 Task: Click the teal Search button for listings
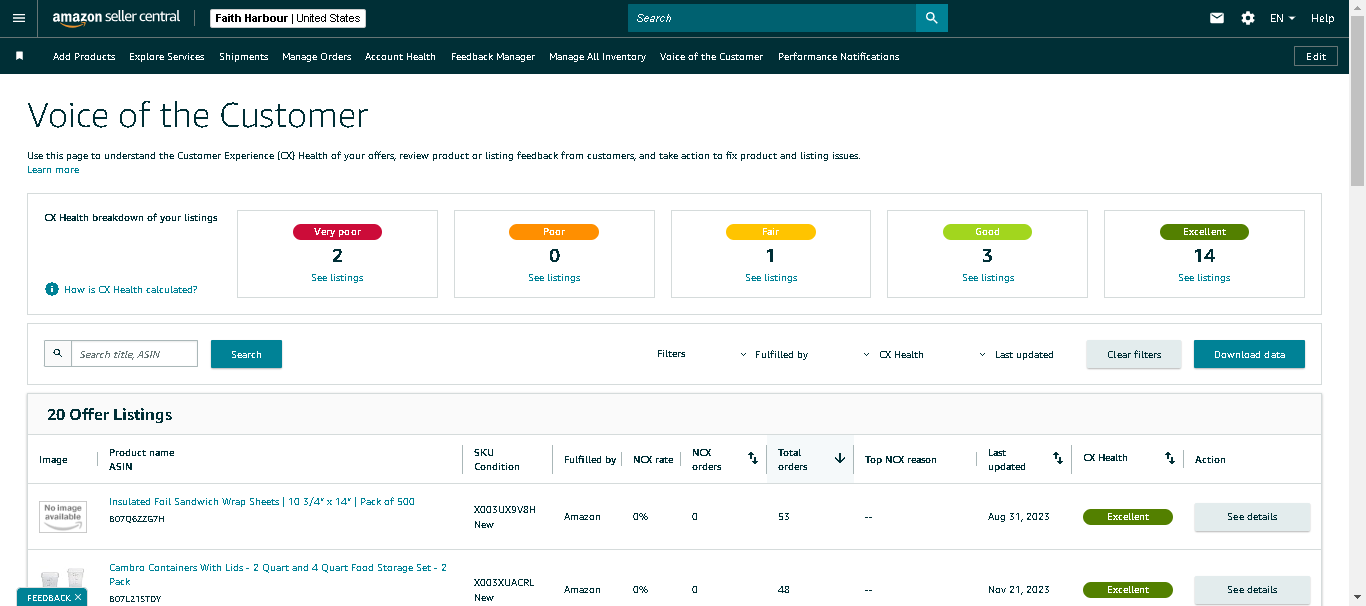pos(246,354)
